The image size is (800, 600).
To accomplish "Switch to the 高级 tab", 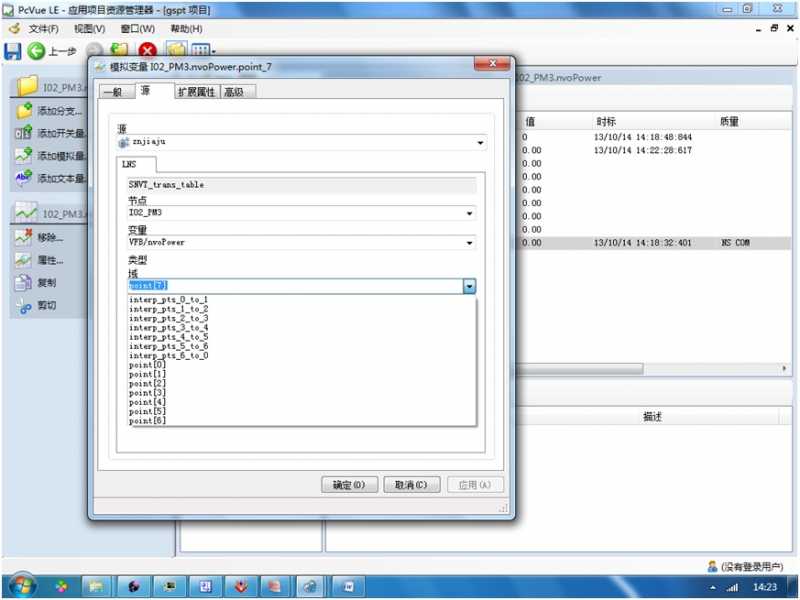I will pyautogui.click(x=234, y=92).
